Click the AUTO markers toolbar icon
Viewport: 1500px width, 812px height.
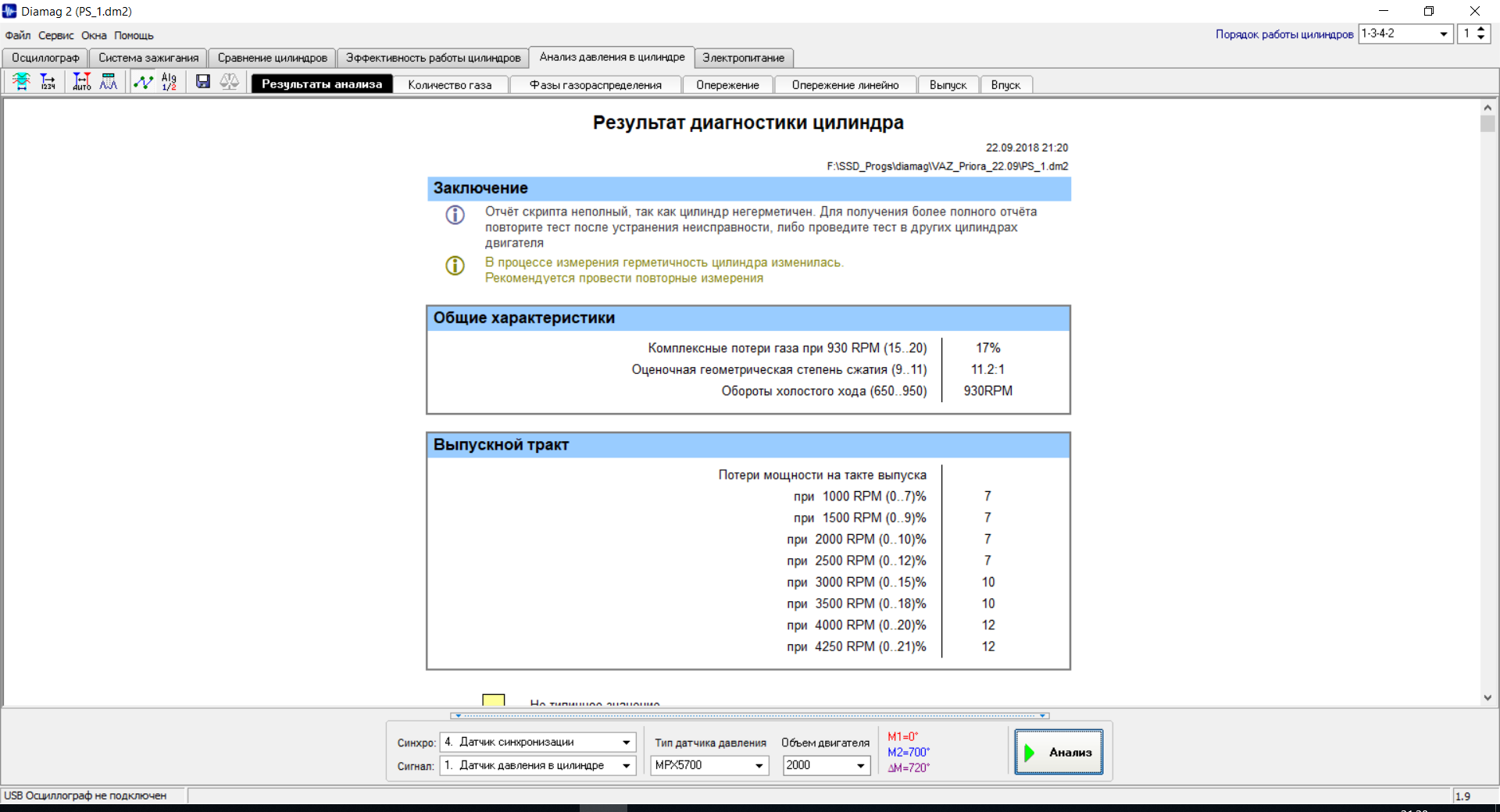[81, 81]
